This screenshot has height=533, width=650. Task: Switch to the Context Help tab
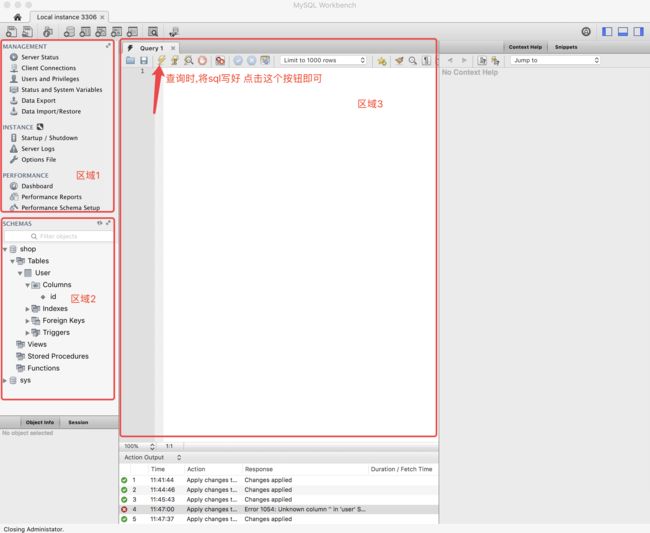pyautogui.click(x=525, y=47)
